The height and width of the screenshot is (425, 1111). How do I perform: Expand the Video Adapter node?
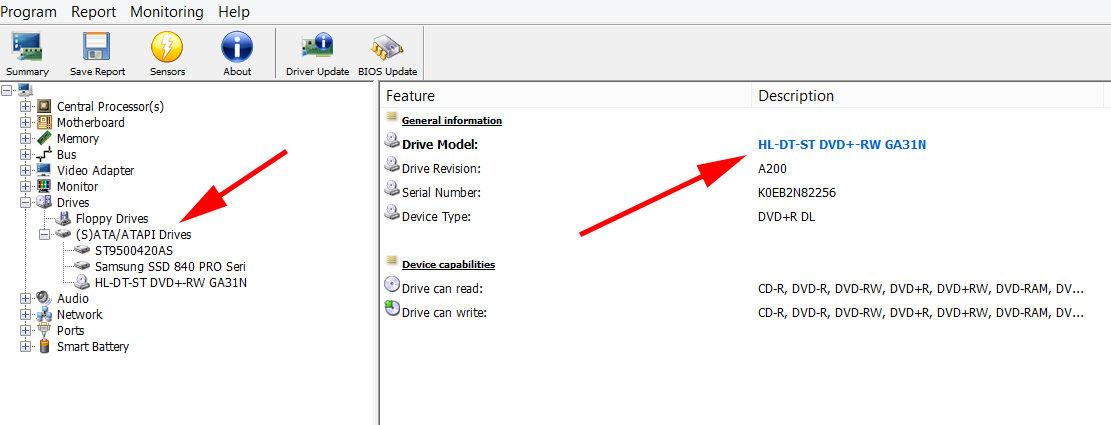coord(26,171)
